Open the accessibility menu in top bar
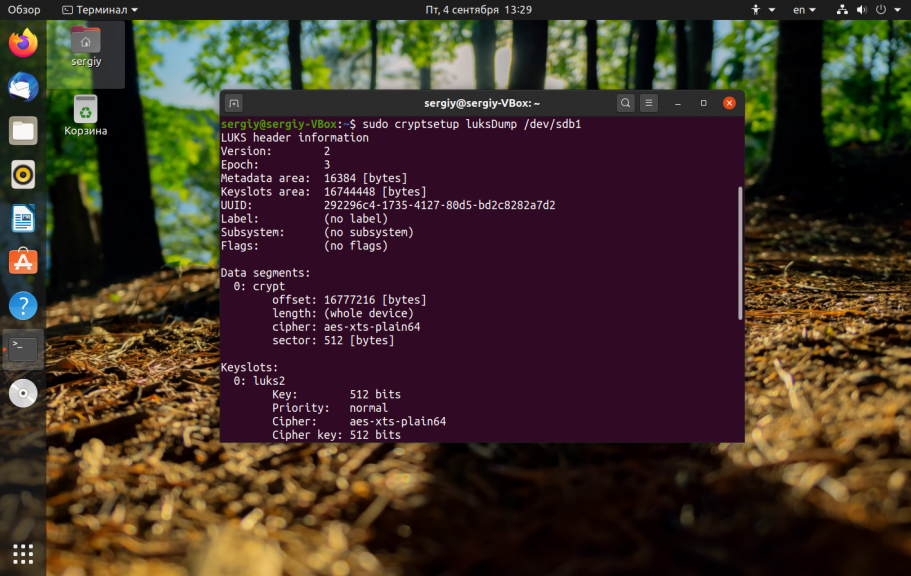 (763, 10)
